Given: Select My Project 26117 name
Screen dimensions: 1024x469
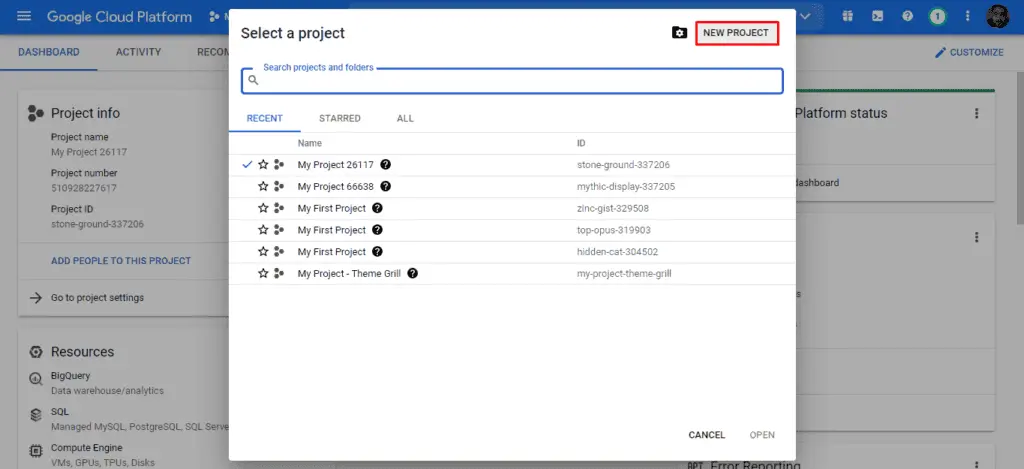Looking at the screenshot, I should [x=336, y=165].
